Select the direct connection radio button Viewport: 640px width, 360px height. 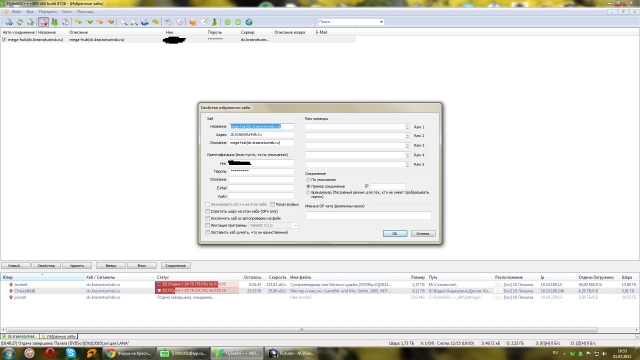click(x=309, y=186)
